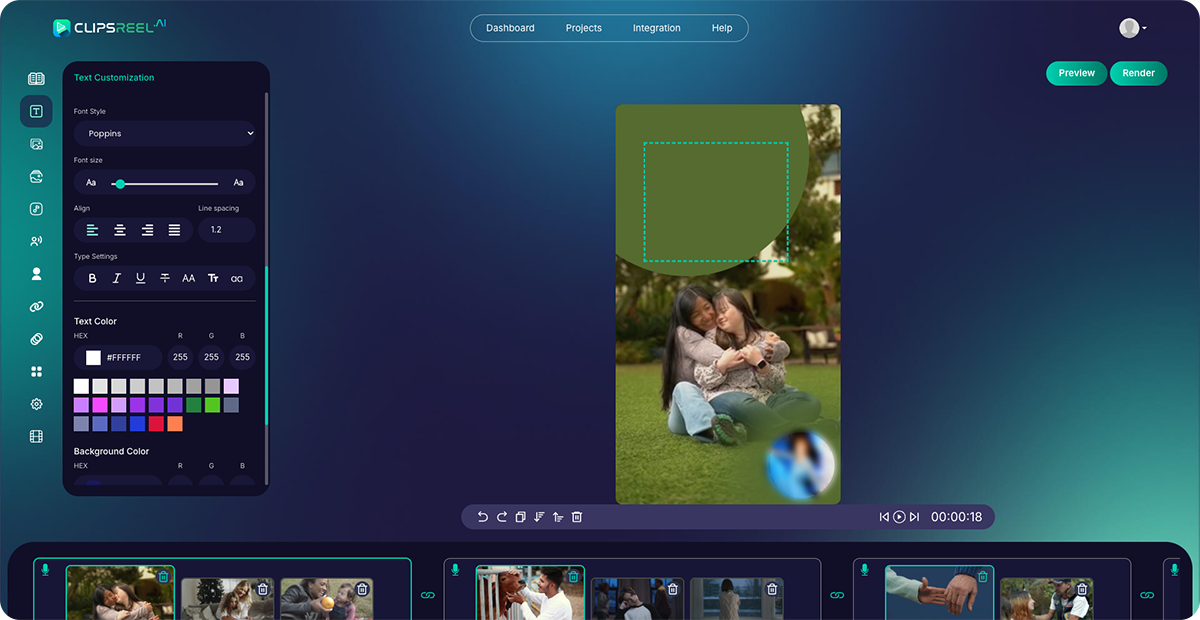Click the redo arrow icon
1200x620 pixels.
(502, 517)
